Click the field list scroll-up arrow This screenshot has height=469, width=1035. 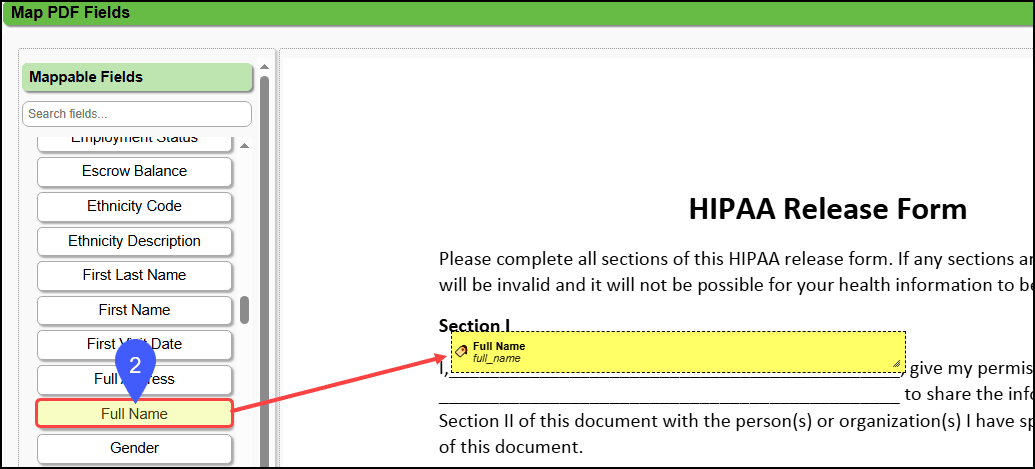pos(244,147)
